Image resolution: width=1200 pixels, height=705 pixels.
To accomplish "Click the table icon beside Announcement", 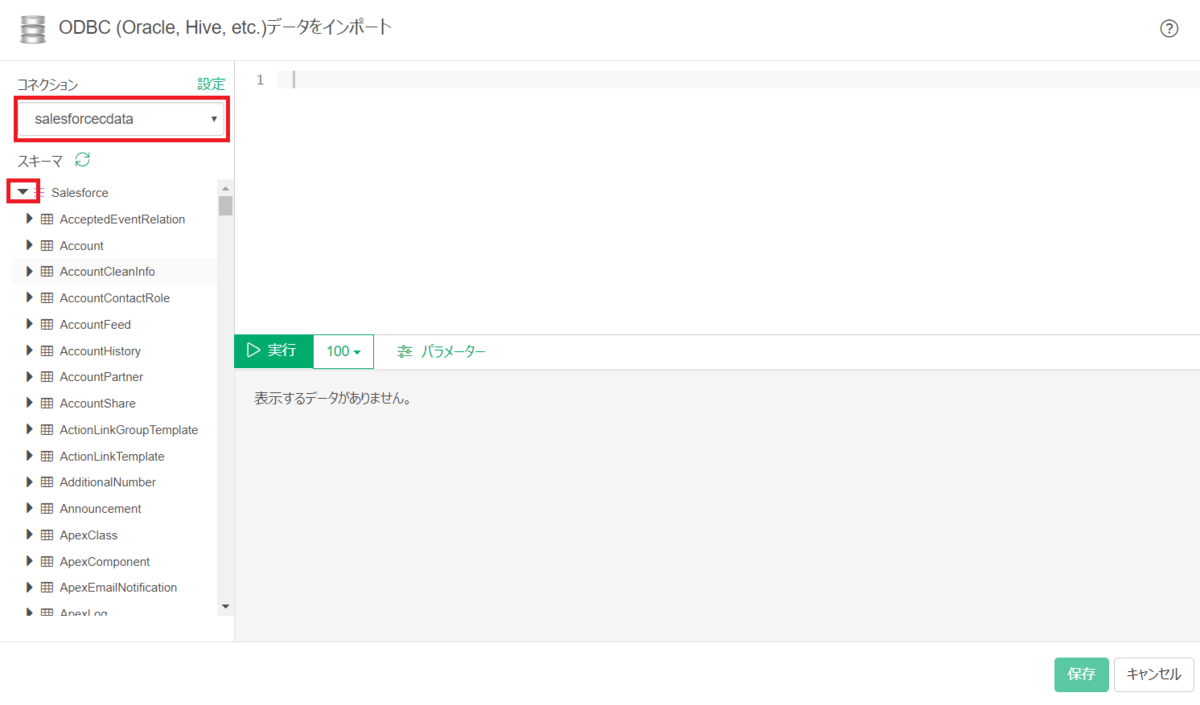I will click(x=47, y=508).
